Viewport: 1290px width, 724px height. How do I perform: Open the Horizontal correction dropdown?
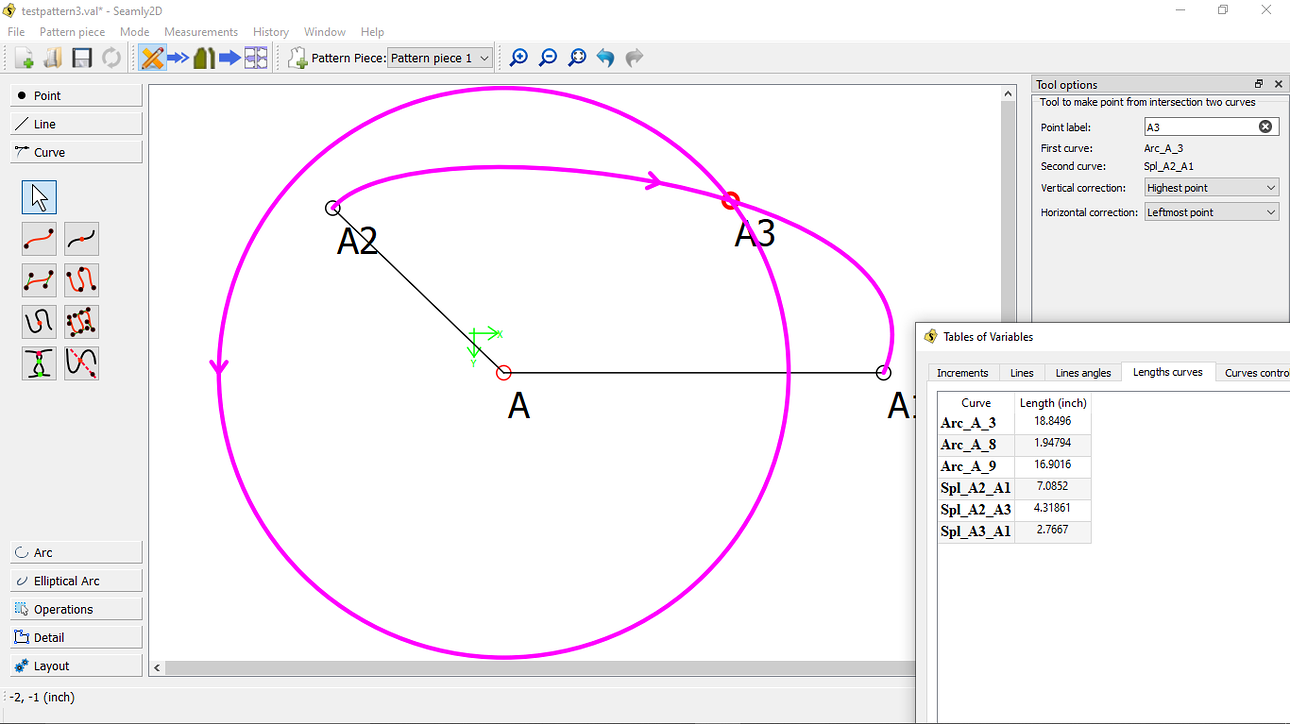(1211, 211)
